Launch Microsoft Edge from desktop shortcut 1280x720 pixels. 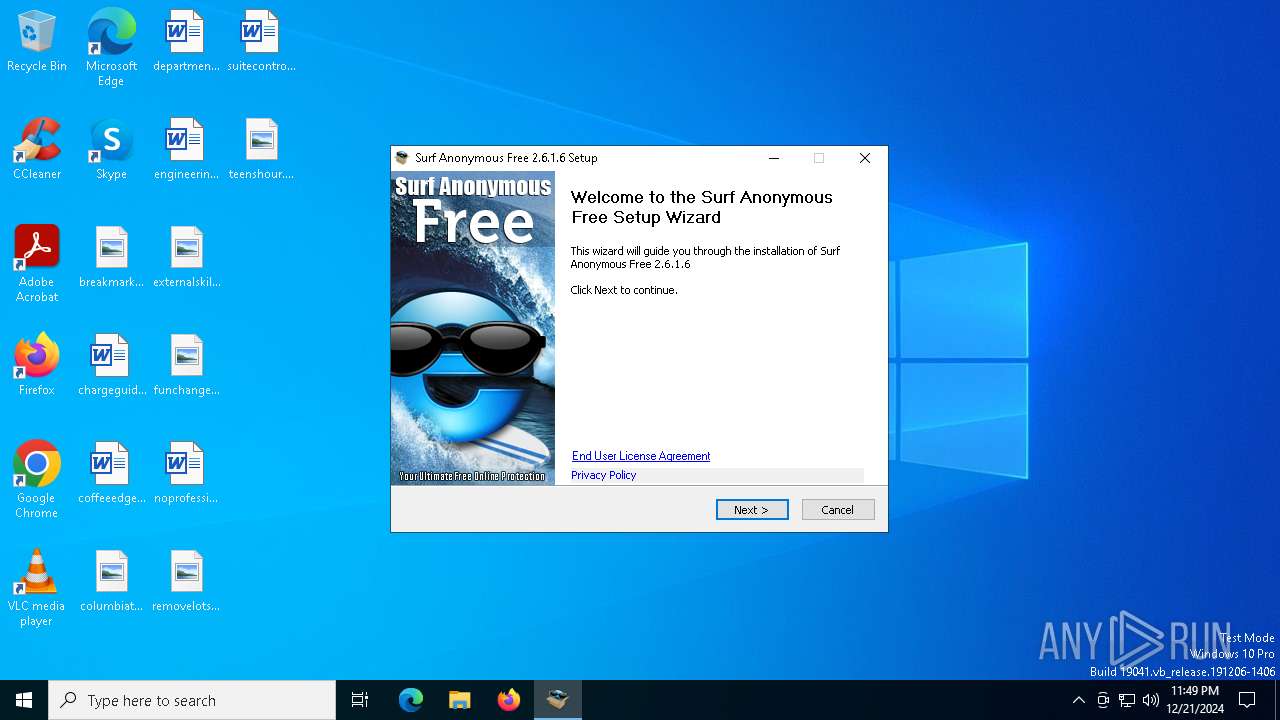click(x=111, y=47)
